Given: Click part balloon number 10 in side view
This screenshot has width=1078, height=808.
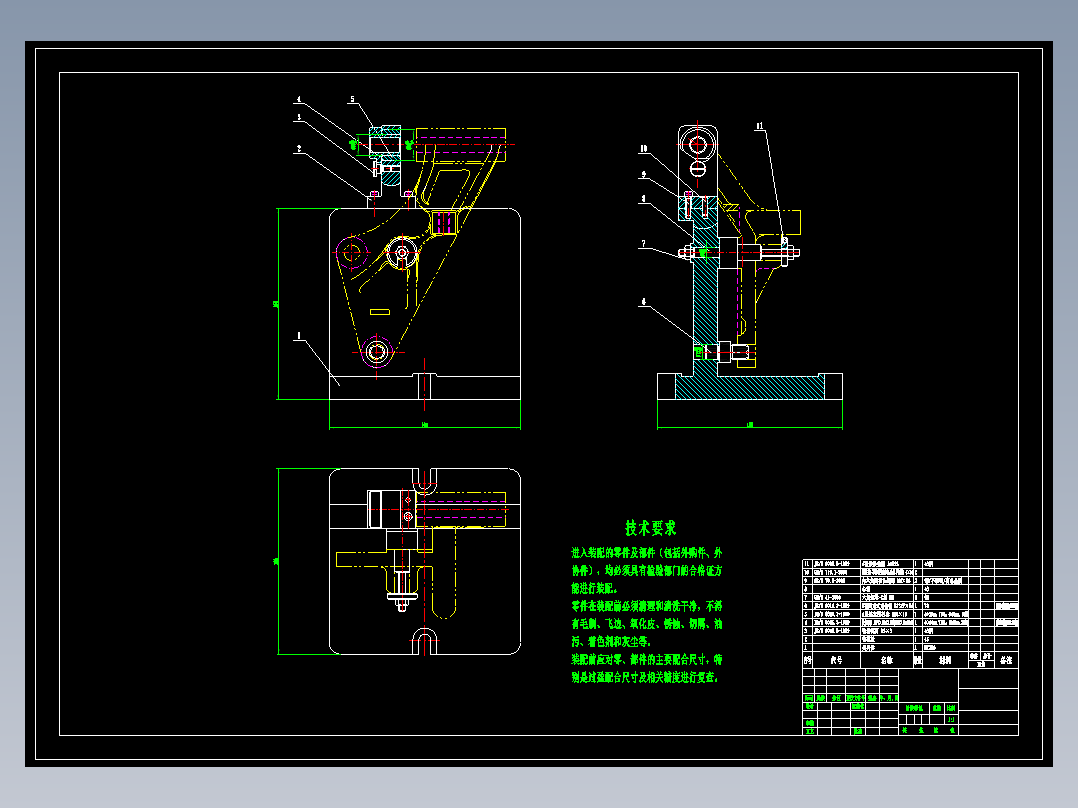Looking at the screenshot, I should coord(644,149).
